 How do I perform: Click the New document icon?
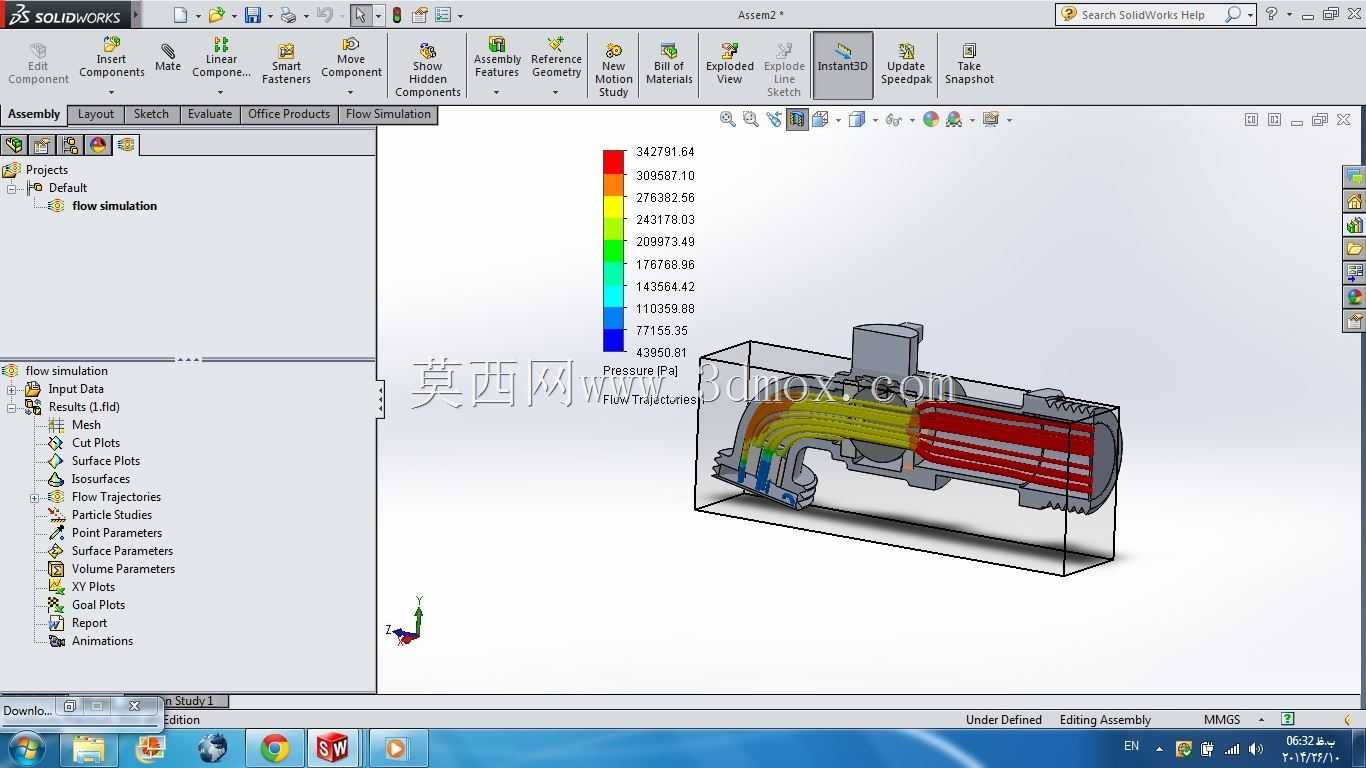[x=180, y=15]
